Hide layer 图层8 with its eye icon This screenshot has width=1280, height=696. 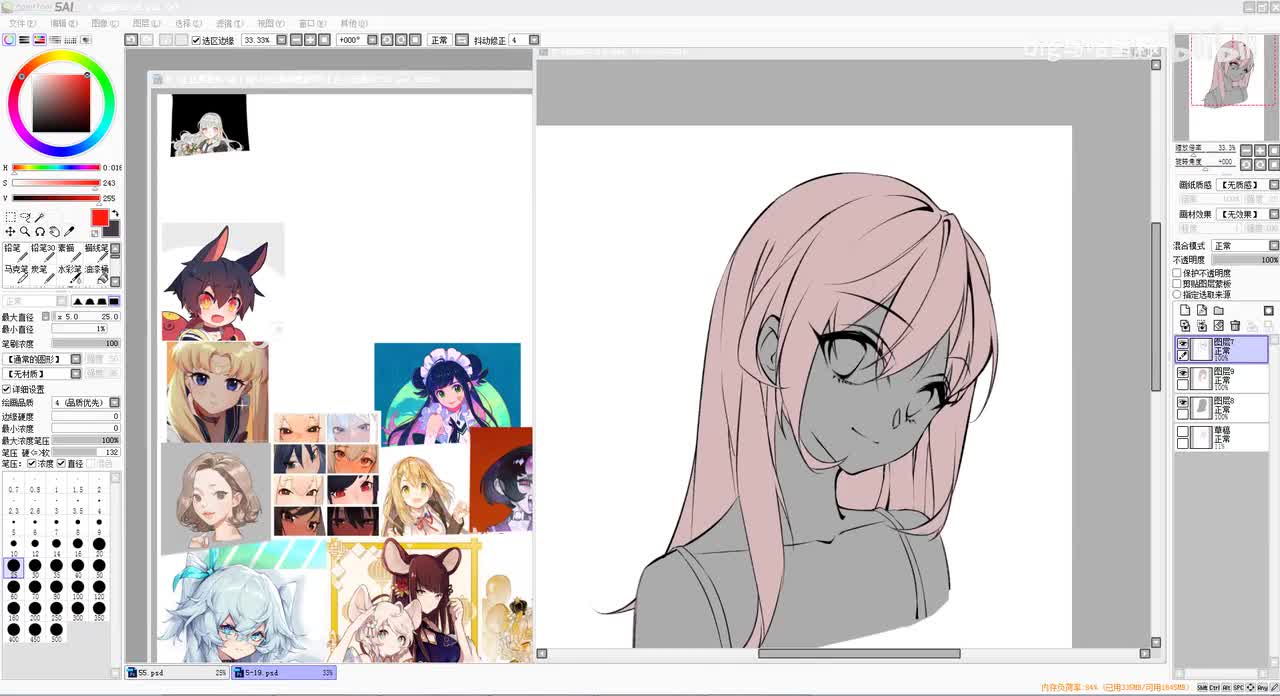1183,401
